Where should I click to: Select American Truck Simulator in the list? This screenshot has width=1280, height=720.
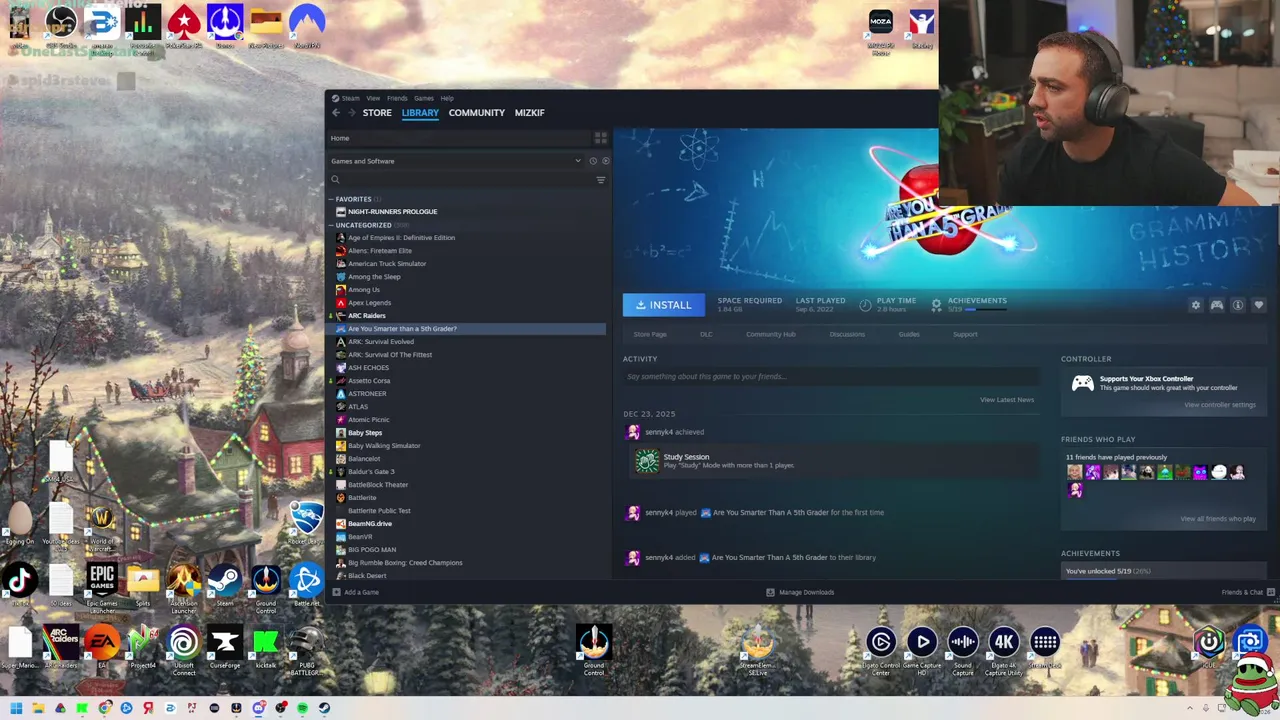386,264
